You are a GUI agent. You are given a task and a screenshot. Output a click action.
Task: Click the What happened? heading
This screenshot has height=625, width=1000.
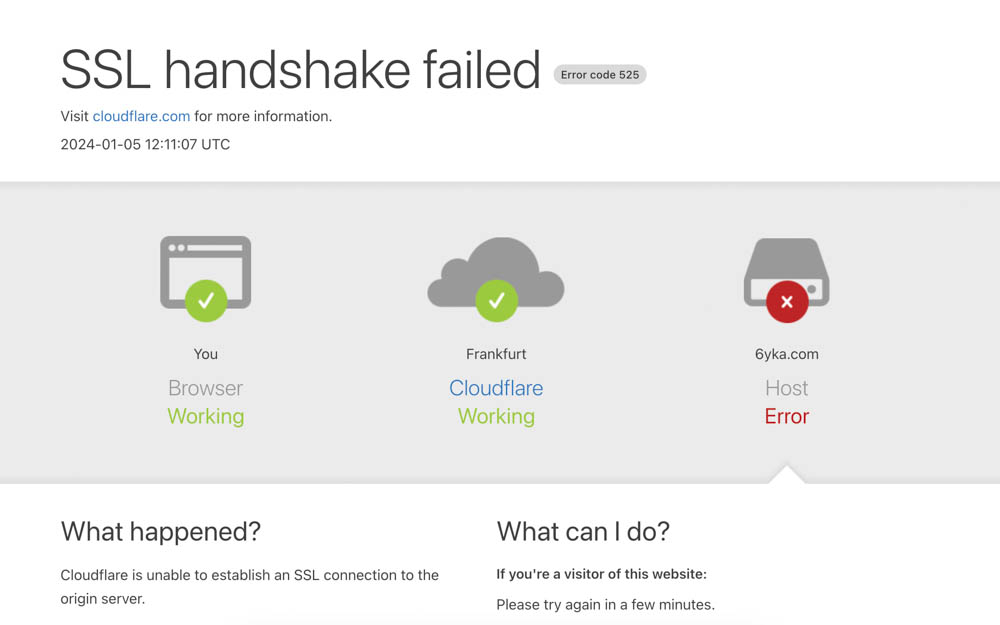[x=161, y=531]
